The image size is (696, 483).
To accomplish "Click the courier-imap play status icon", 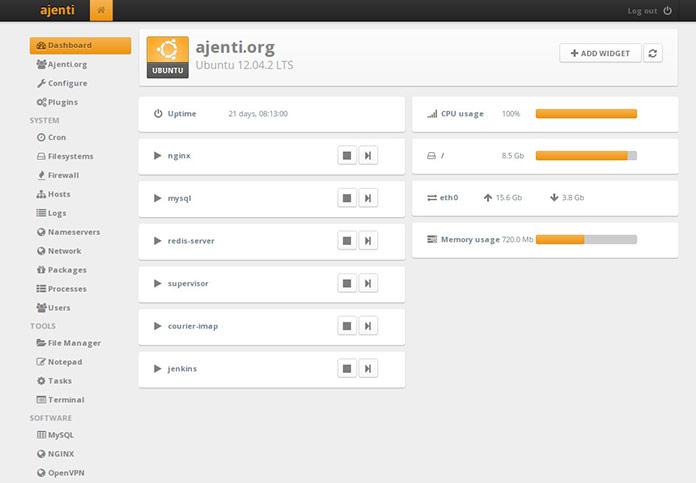I will coord(158,326).
